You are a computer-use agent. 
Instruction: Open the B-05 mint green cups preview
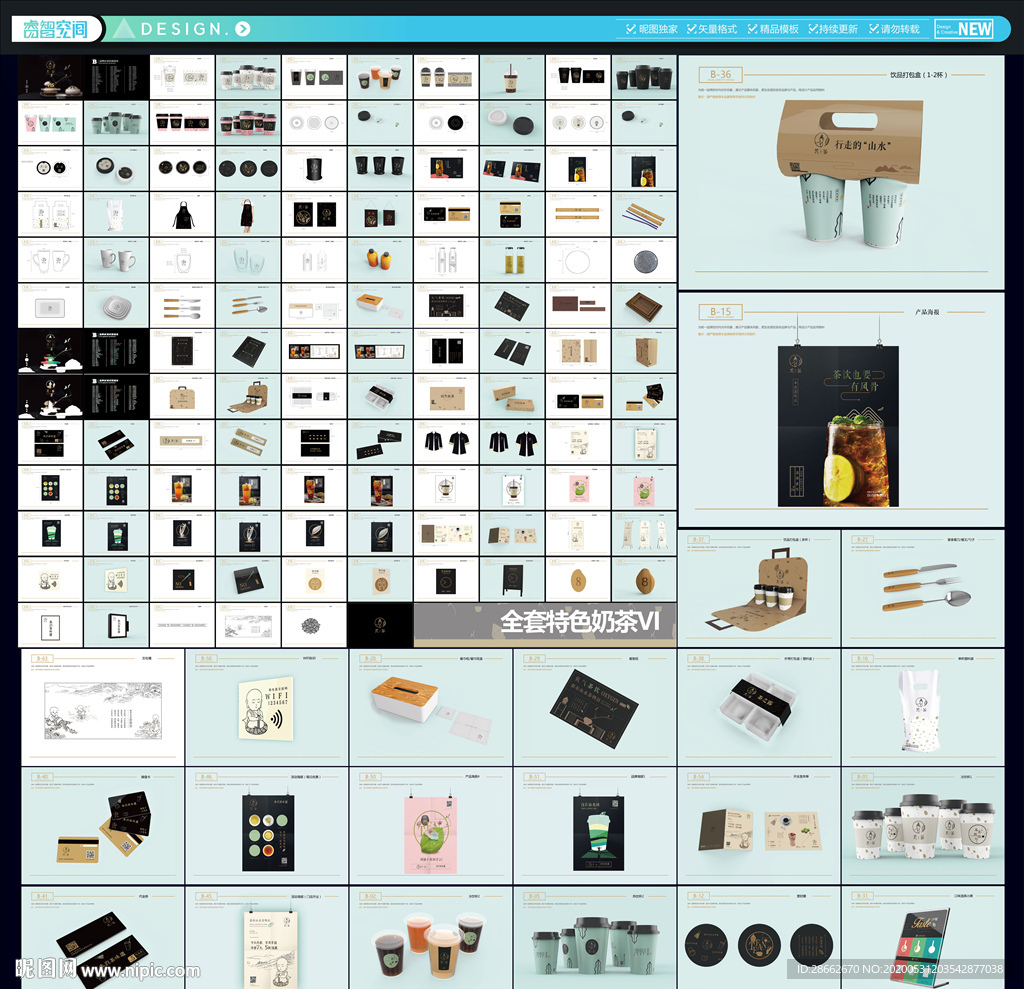(595, 938)
